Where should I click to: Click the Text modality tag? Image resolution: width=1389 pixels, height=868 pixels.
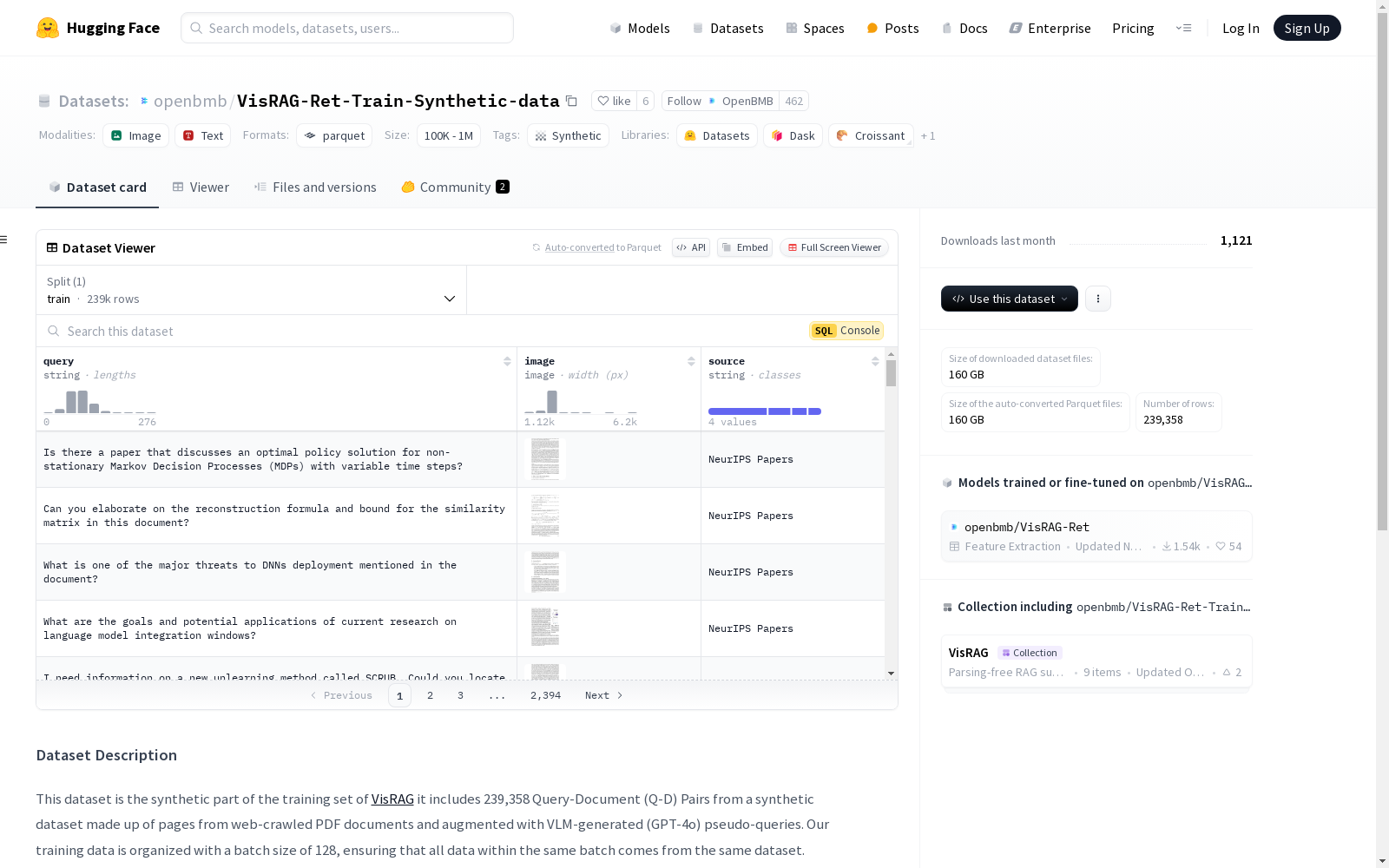click(203, 135)
